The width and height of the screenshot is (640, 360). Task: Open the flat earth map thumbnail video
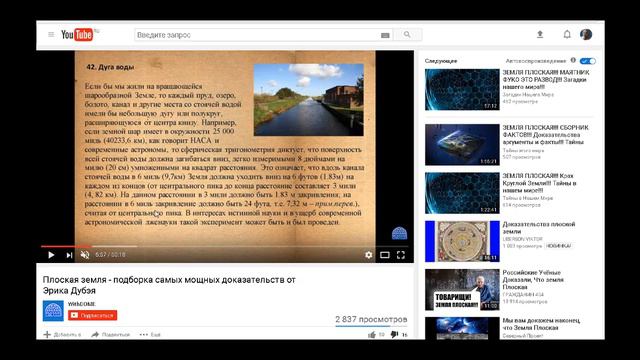click(462, 241)
